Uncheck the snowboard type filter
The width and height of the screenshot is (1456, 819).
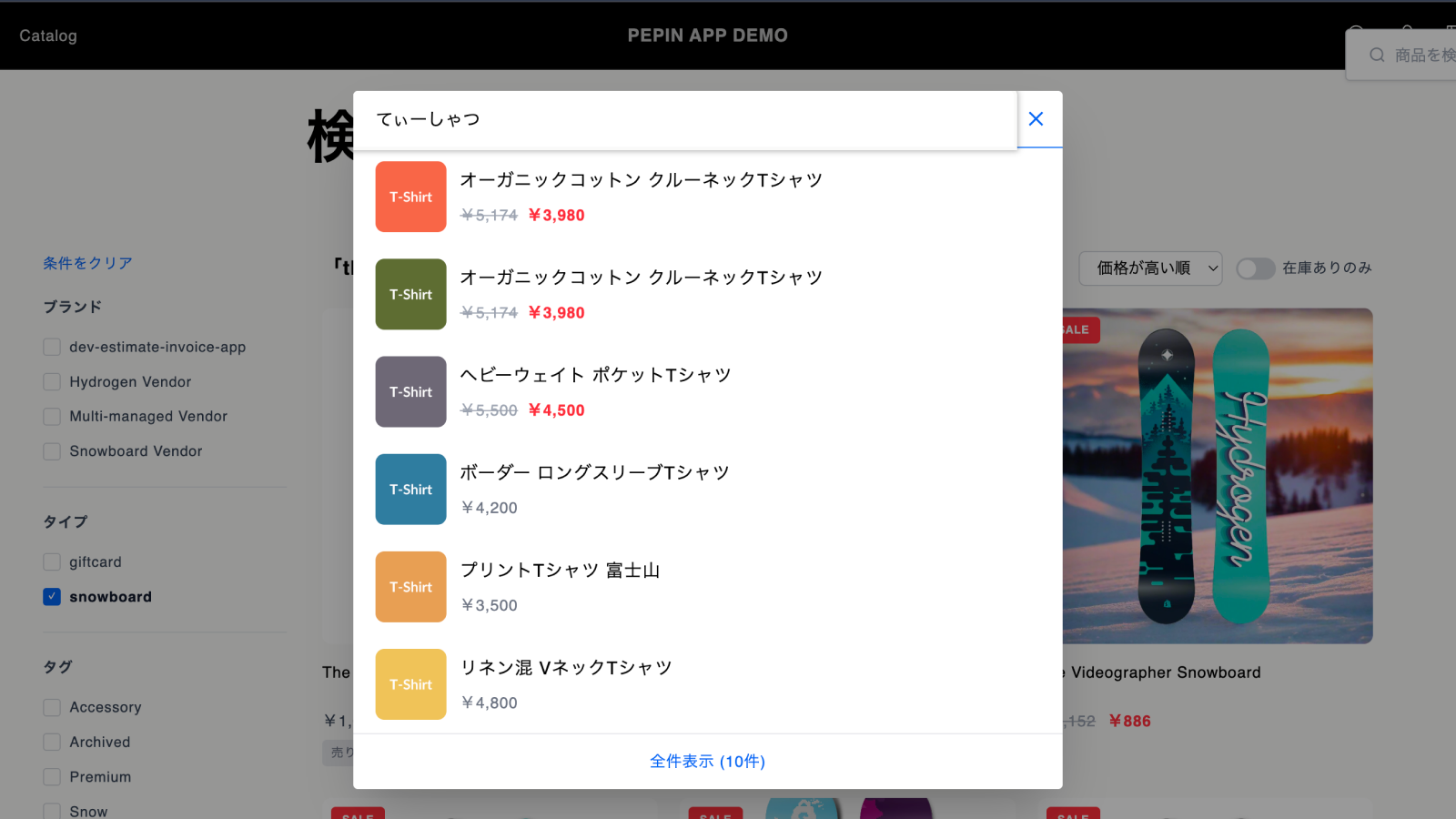(x=51, y=596)
